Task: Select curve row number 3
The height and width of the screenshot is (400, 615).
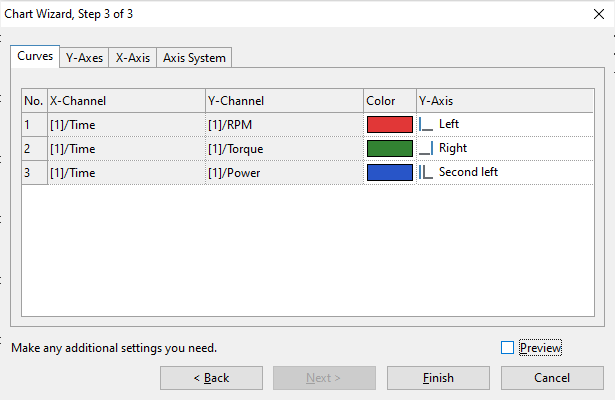Action: [x=33, y=172]
